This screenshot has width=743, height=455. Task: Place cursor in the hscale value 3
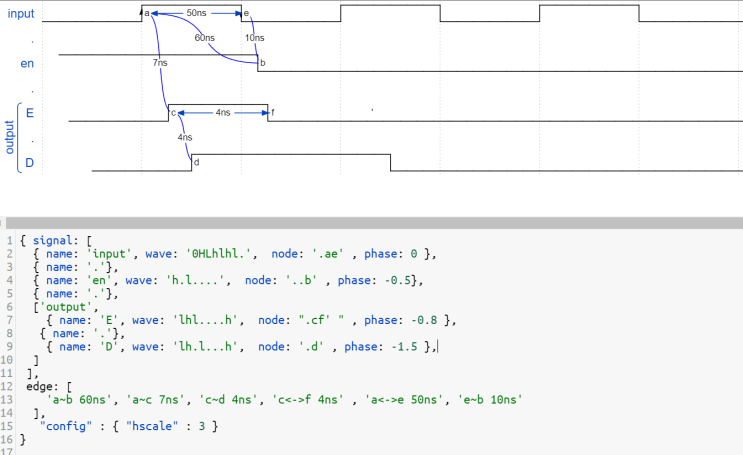coord(202,426)
